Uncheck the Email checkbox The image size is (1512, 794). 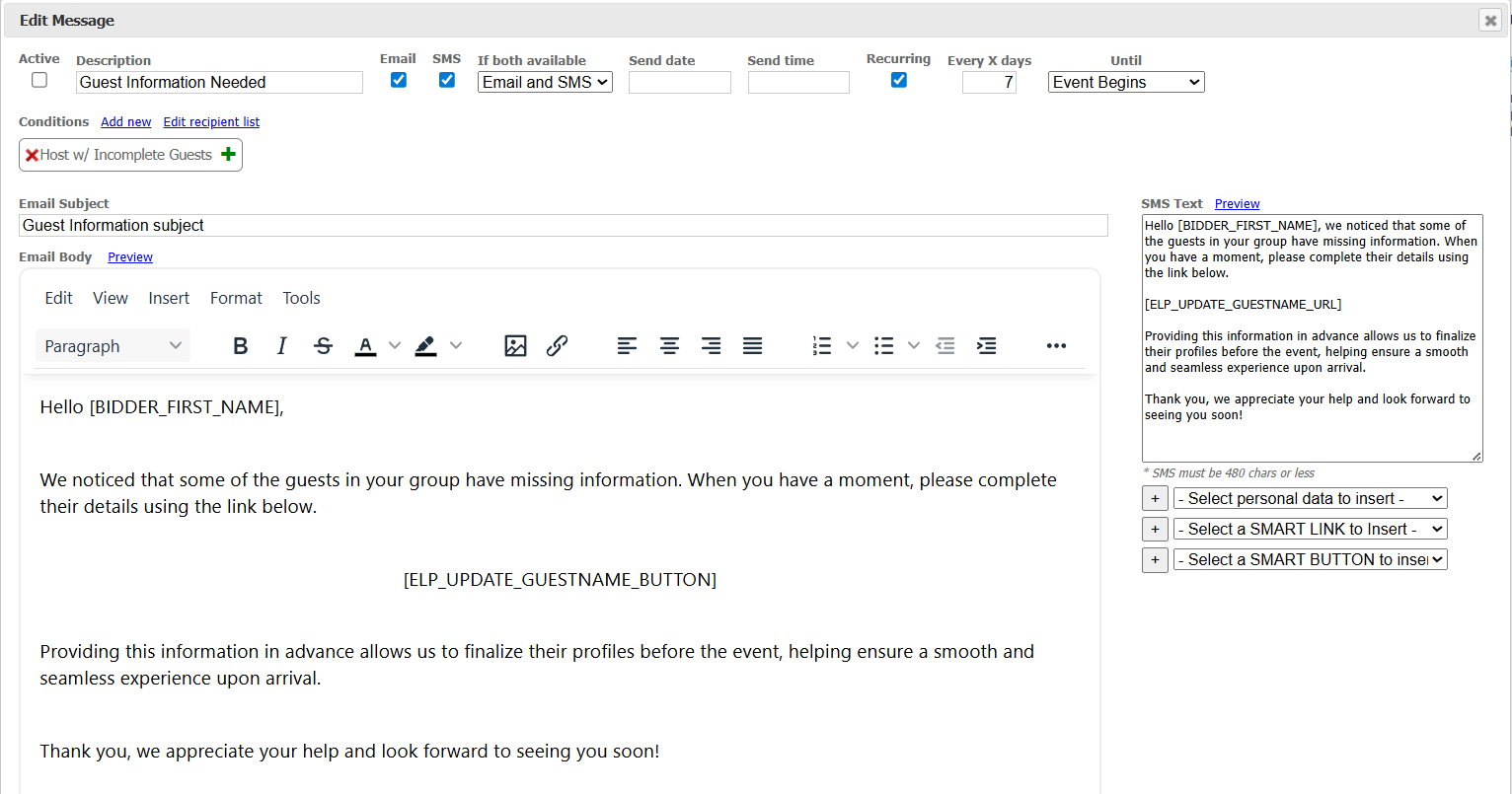coord(399,80)
